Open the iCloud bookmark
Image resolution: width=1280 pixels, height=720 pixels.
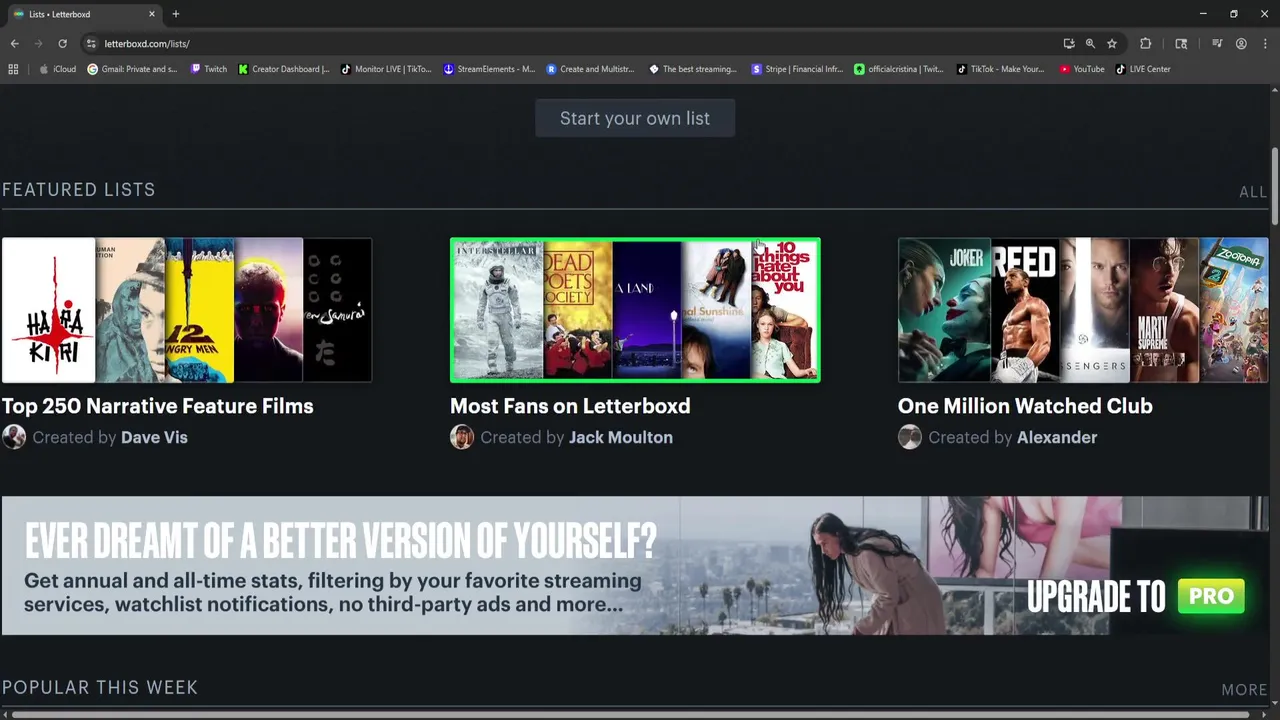coord(57,69)
